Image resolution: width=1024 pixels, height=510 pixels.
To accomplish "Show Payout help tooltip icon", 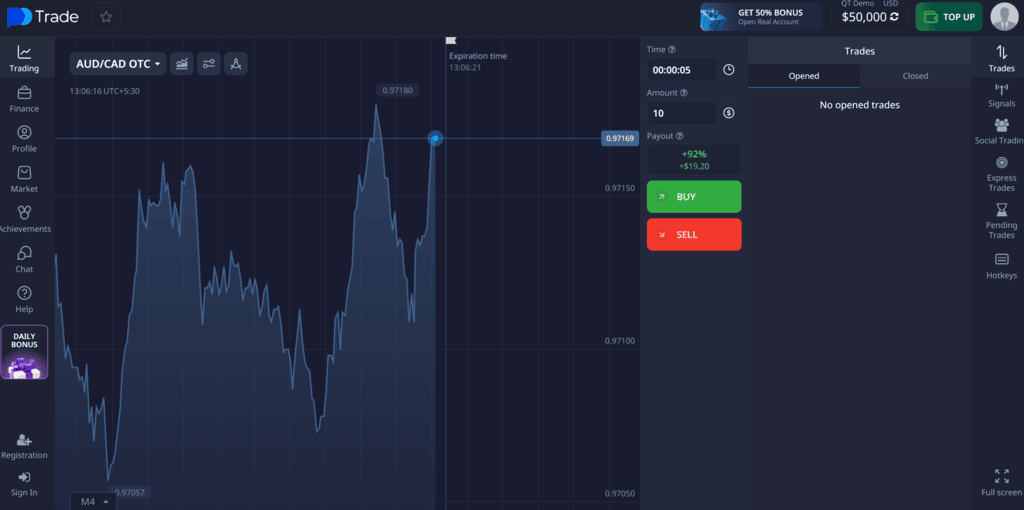I will (680, 136).
